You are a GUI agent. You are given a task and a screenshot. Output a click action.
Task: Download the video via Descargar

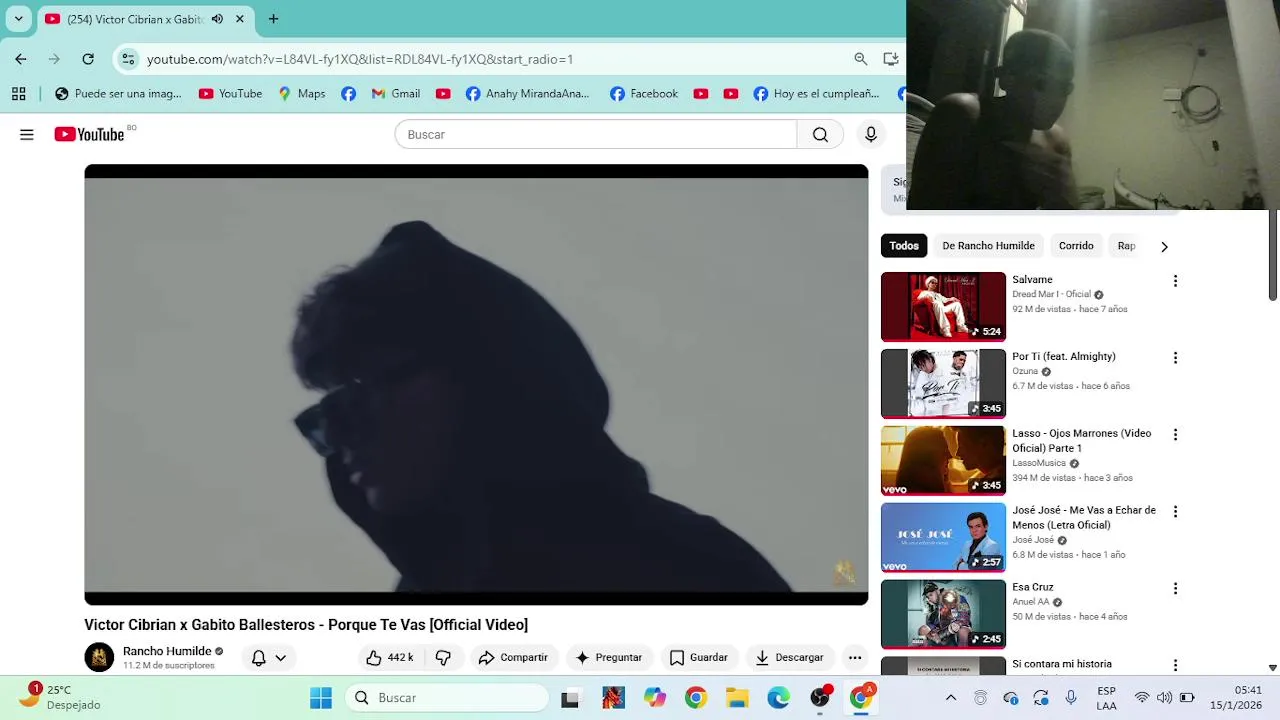(x=789, y=657)
